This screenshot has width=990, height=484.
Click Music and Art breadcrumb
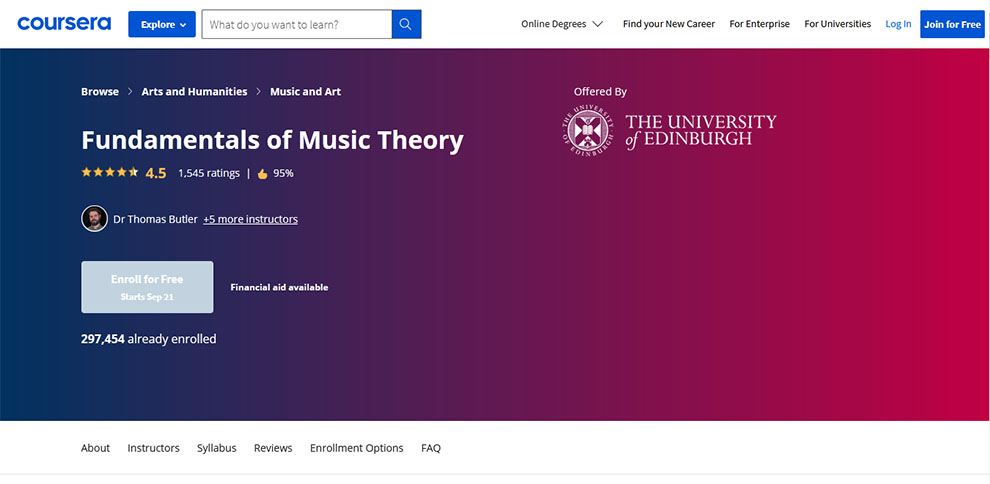(x=306, y=91)
